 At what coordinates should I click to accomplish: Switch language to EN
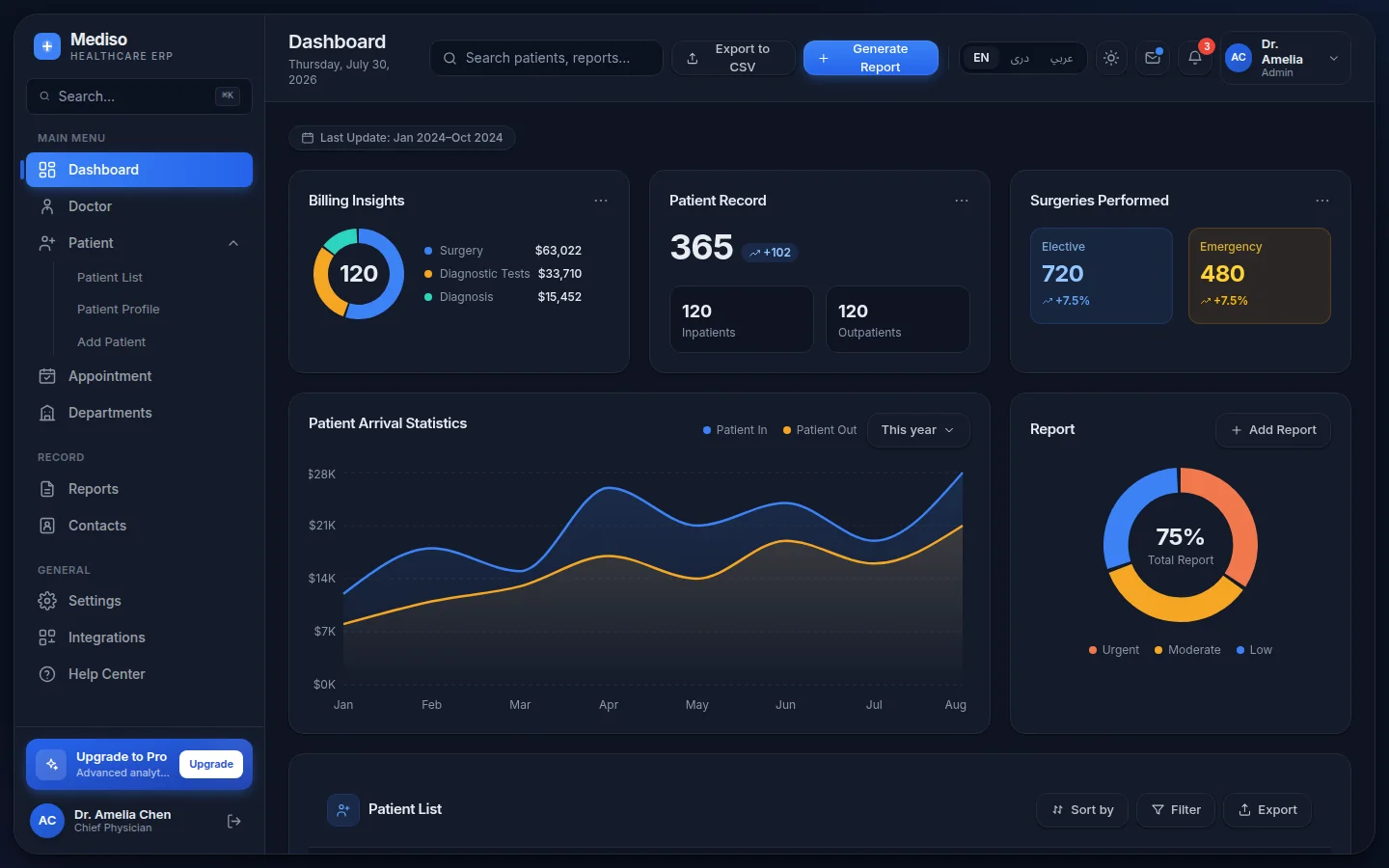[x=981, y=58]
